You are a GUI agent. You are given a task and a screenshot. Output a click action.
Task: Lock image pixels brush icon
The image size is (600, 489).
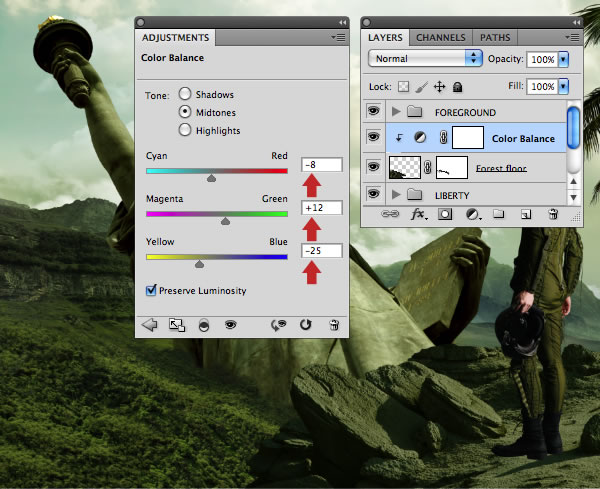421,87
